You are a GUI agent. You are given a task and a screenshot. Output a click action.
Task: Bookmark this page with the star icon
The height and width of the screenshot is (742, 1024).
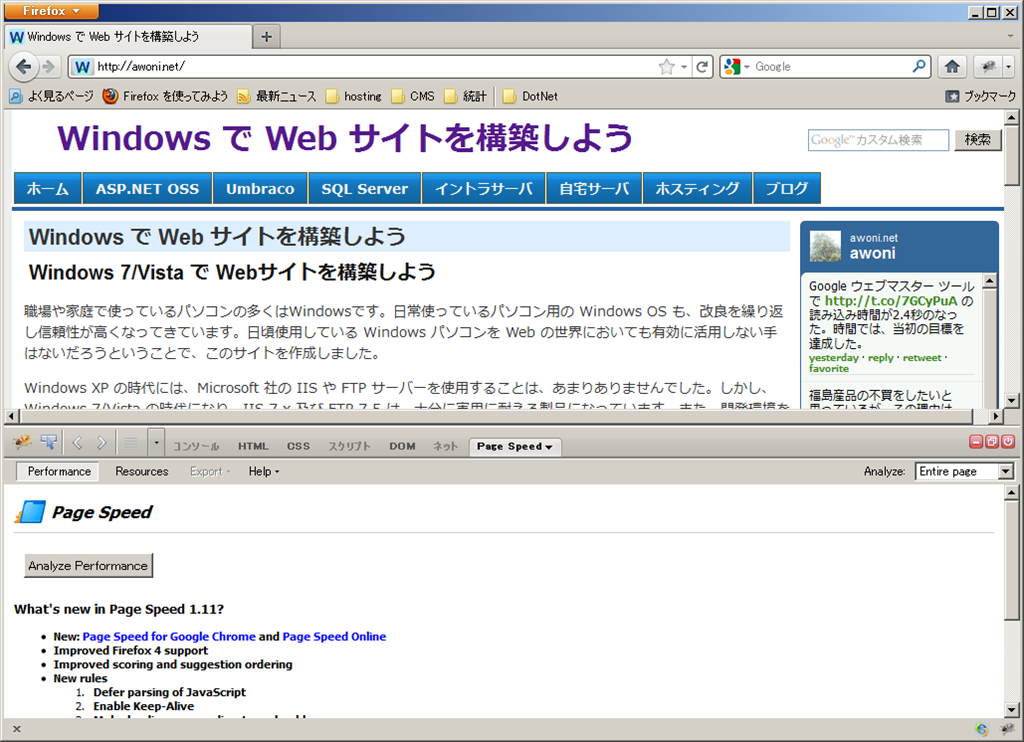point(666,67)
